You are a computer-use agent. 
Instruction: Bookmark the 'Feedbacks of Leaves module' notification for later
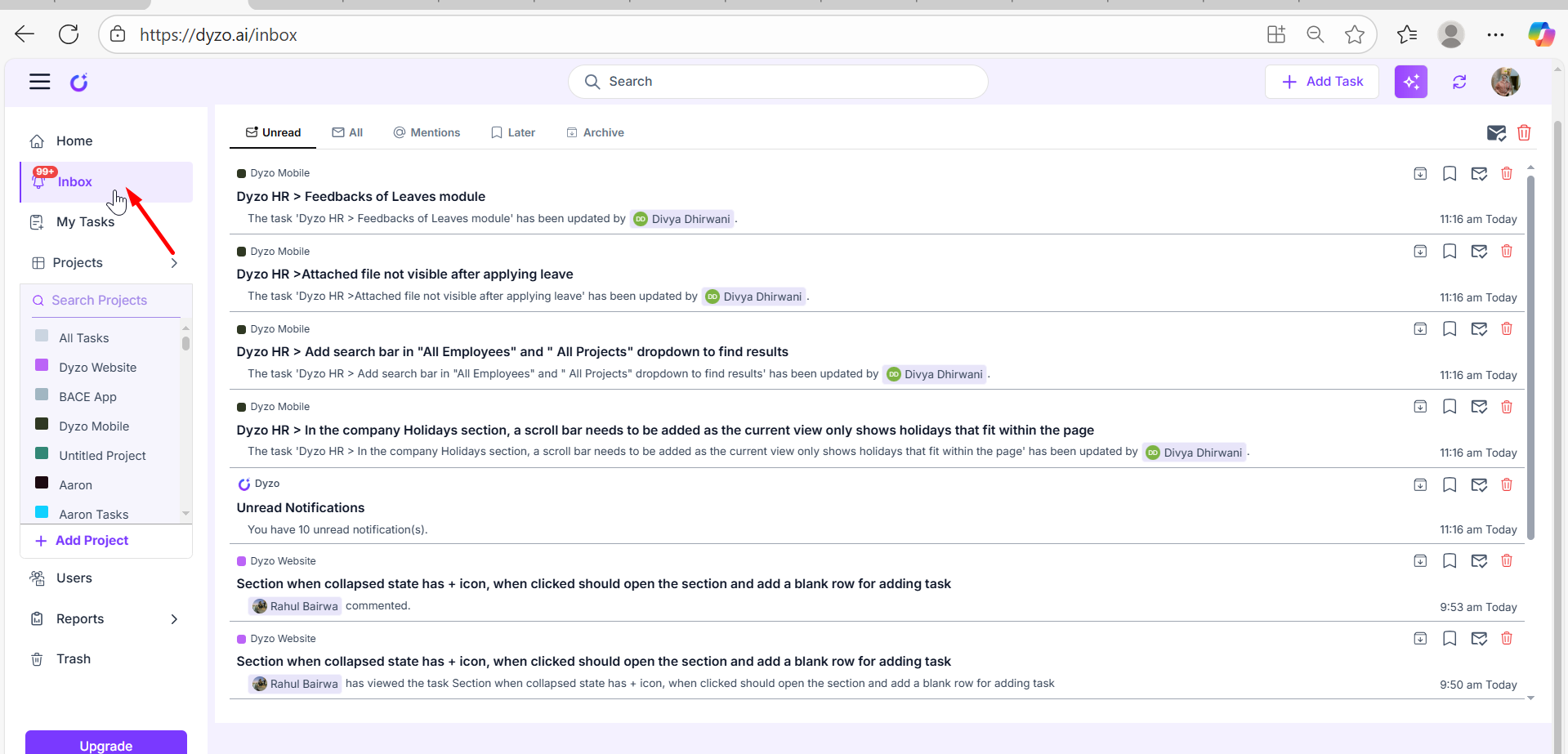pos(1450,173)
